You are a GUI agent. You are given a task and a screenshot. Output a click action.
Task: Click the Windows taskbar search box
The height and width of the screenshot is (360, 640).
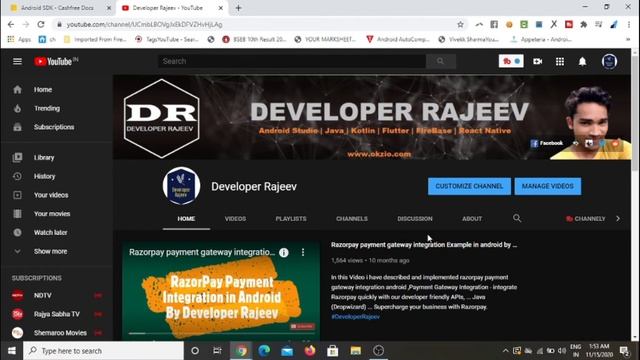pyautogui.click(x=104, y=351)
